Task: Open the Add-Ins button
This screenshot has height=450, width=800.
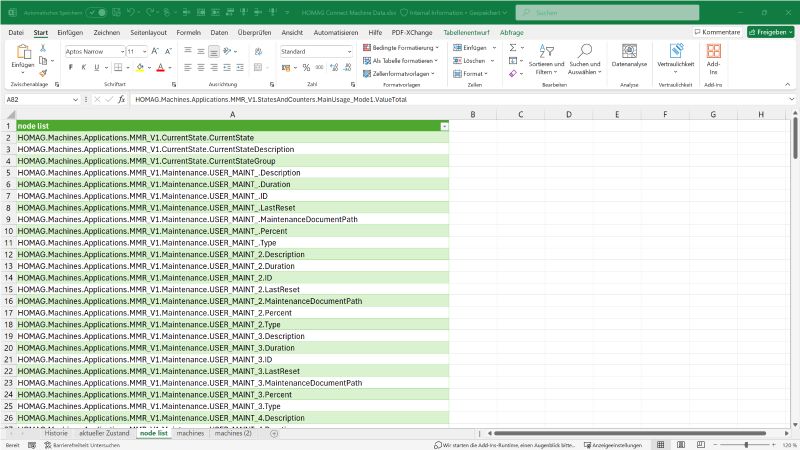Action: tap(713, 59)
